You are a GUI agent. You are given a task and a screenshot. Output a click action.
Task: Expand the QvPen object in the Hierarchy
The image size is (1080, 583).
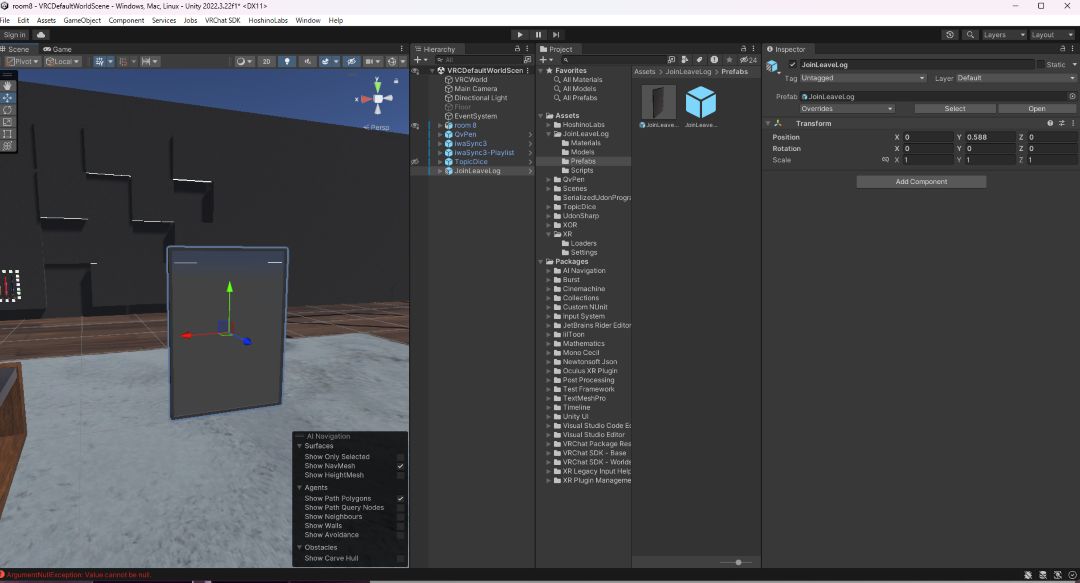439,134
